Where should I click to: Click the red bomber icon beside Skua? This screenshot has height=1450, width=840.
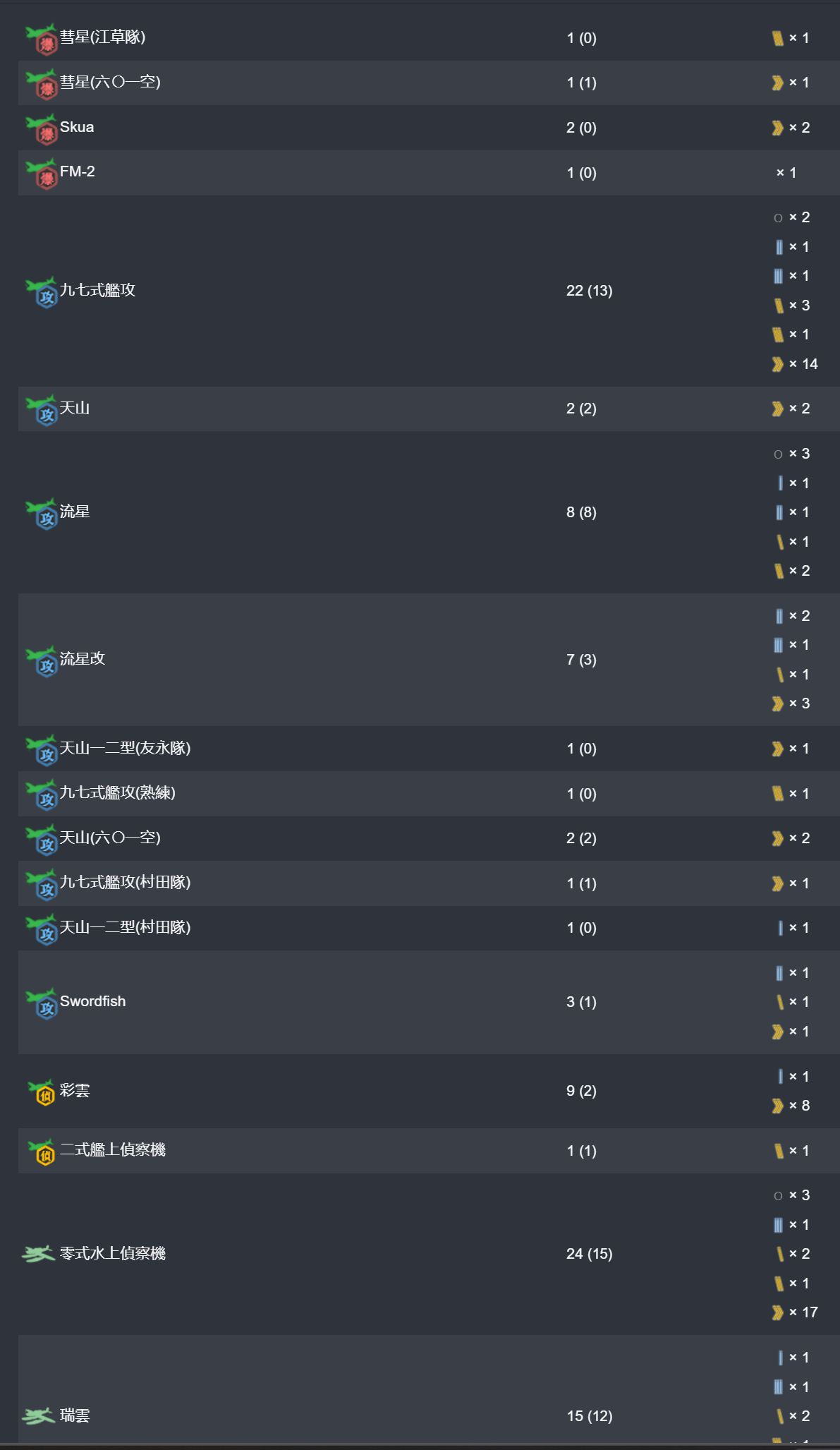click(41, 128)
